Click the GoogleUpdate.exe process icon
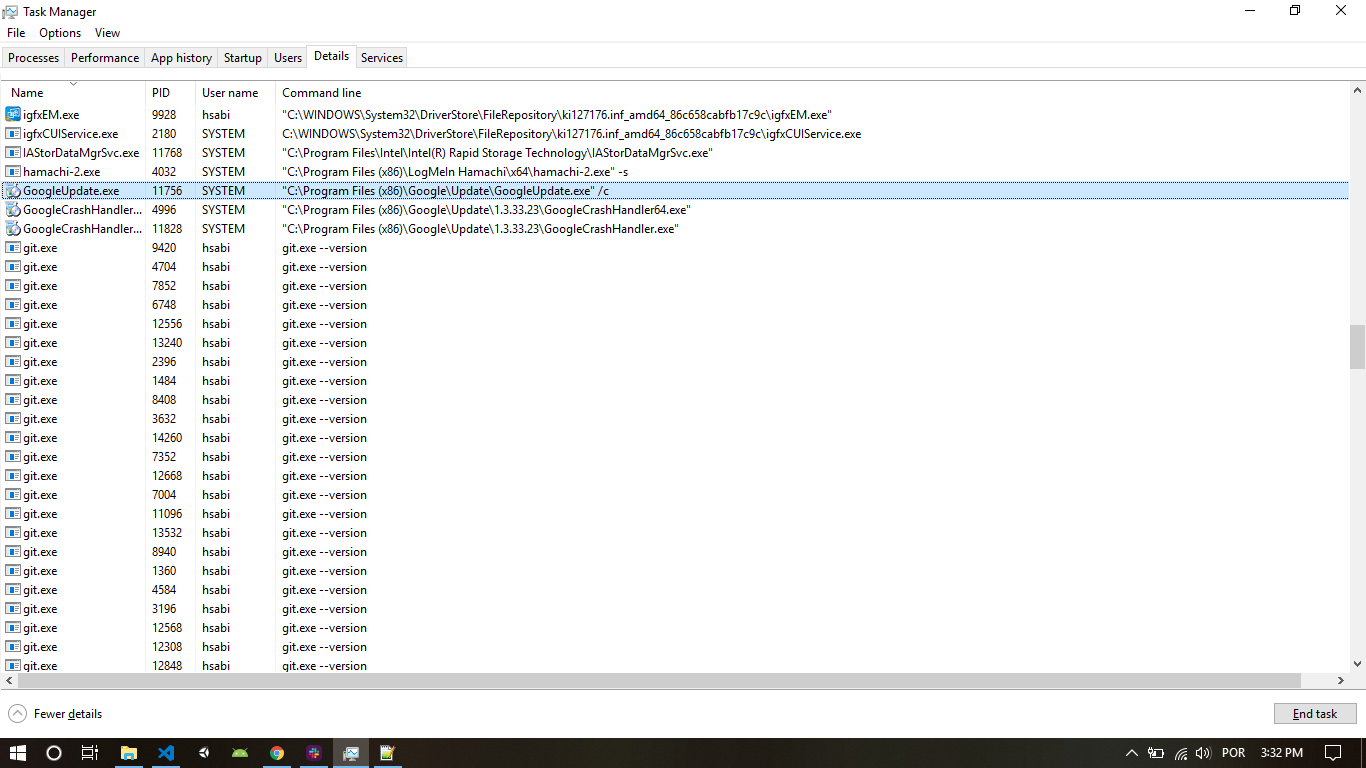This screenshot has height=768, width=1366. [x=13, y=190]
